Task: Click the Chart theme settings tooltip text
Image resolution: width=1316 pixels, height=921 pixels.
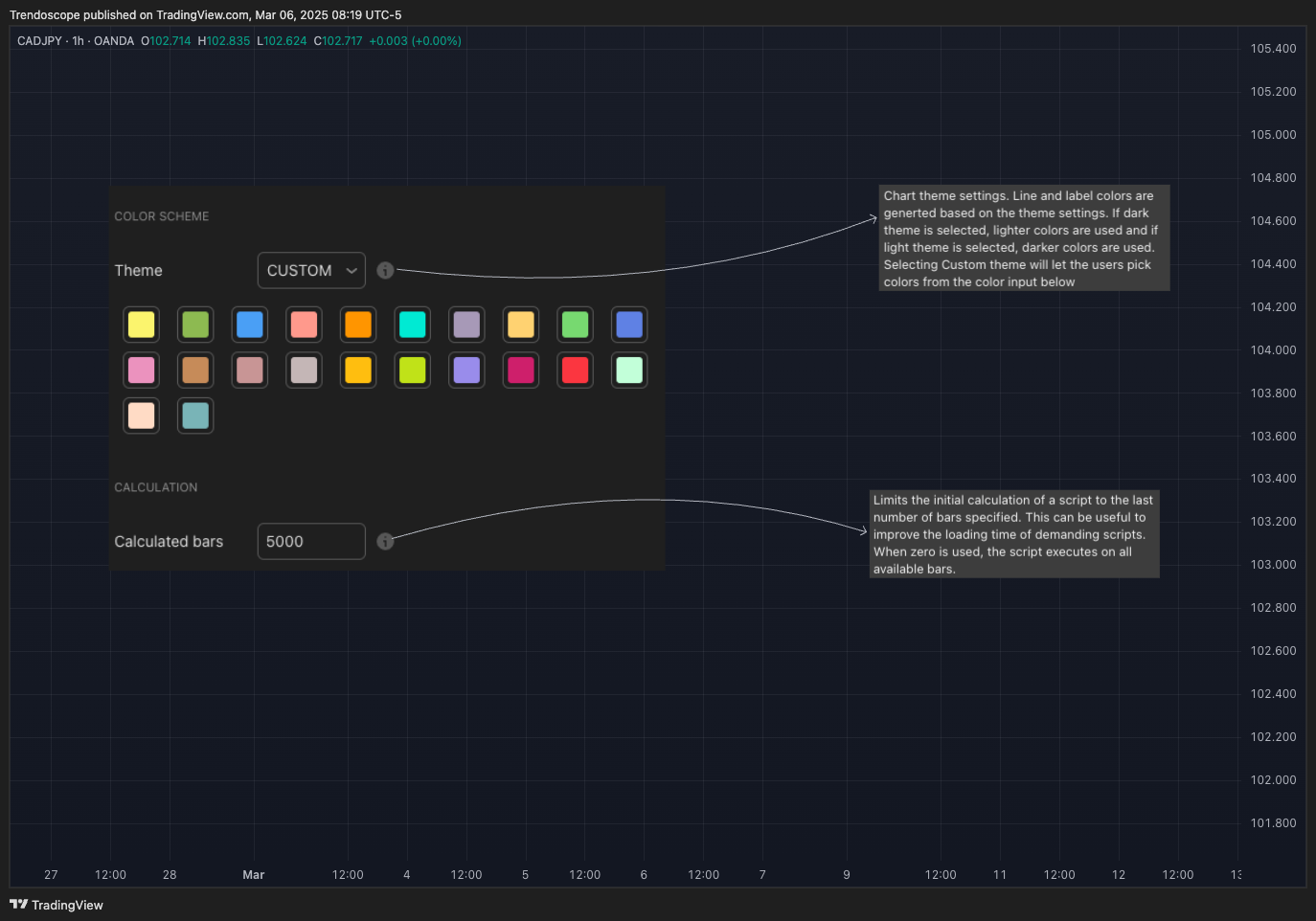Action: (1024, 238)
